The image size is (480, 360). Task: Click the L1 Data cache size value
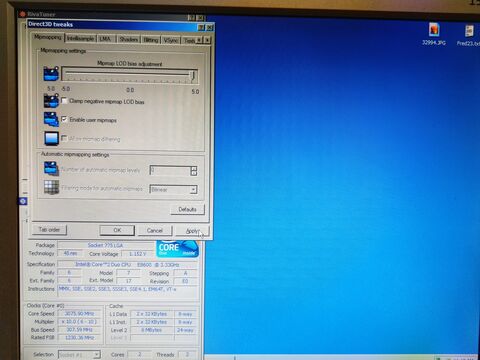coord(151,314)
